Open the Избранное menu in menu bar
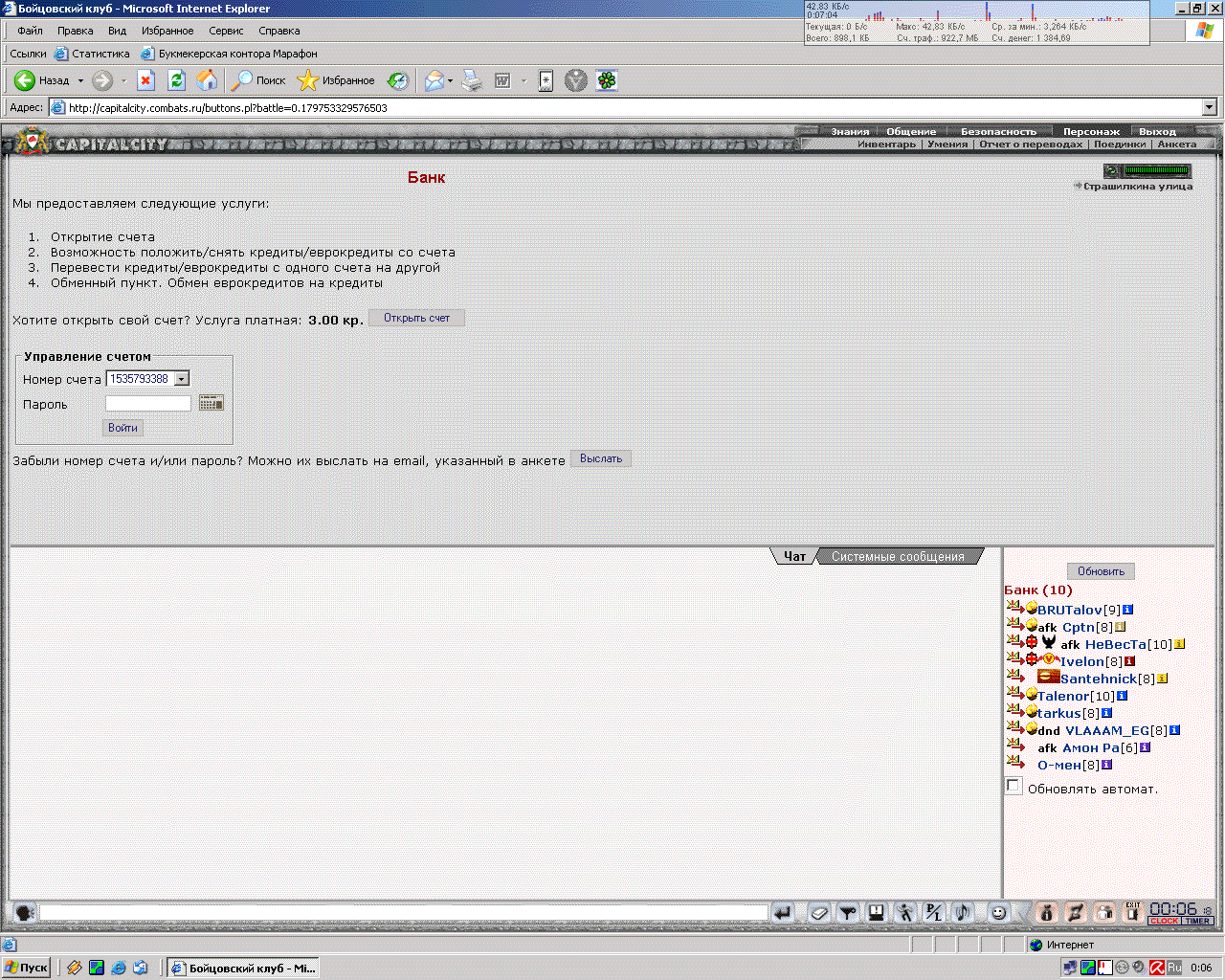Image resolution: width=1225 pixels, height=980 pixels. click(167, 31)
